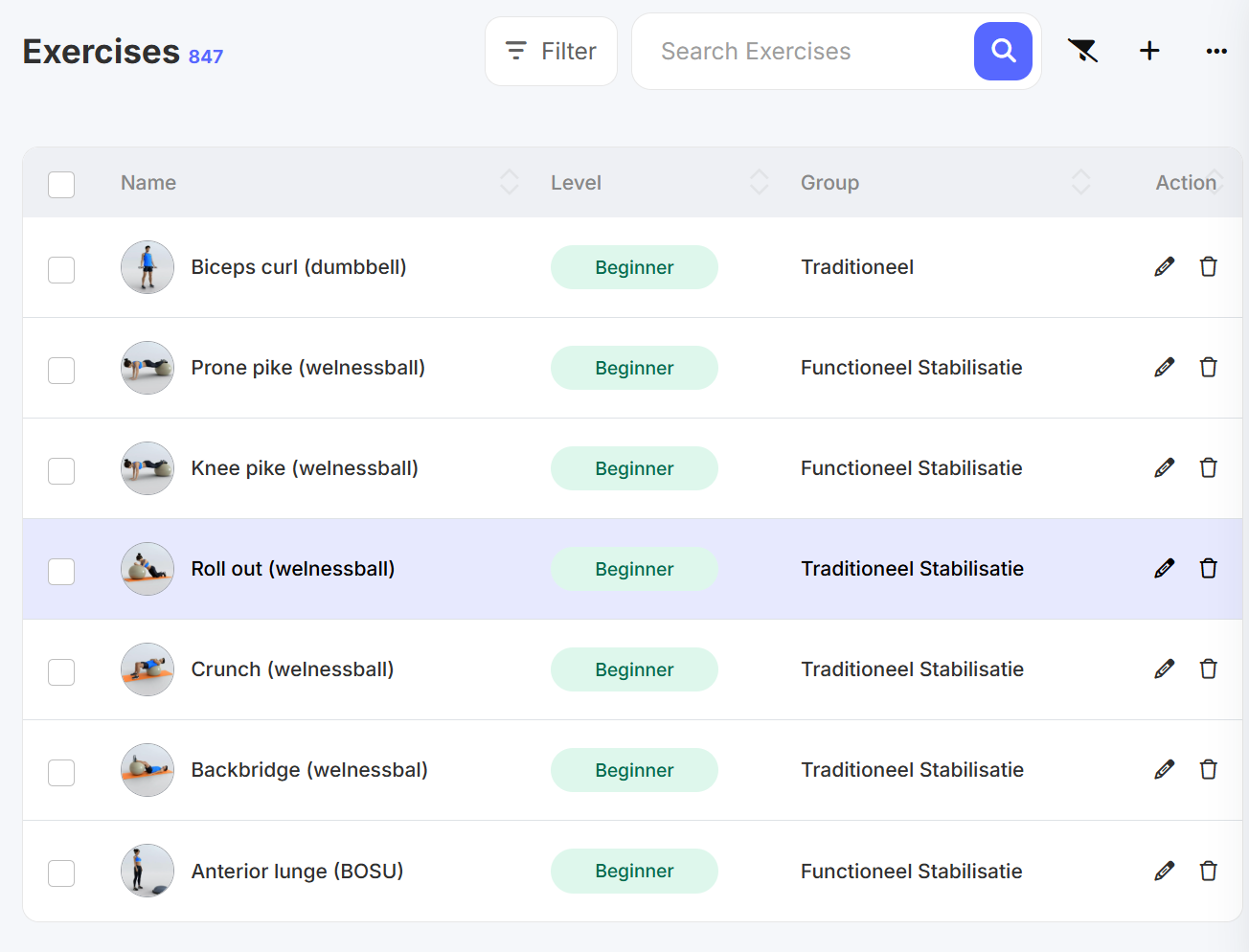Screen dimensions: 1249x952
Task: Toggle the select-all checkbox in header
Action: point(61,184)
